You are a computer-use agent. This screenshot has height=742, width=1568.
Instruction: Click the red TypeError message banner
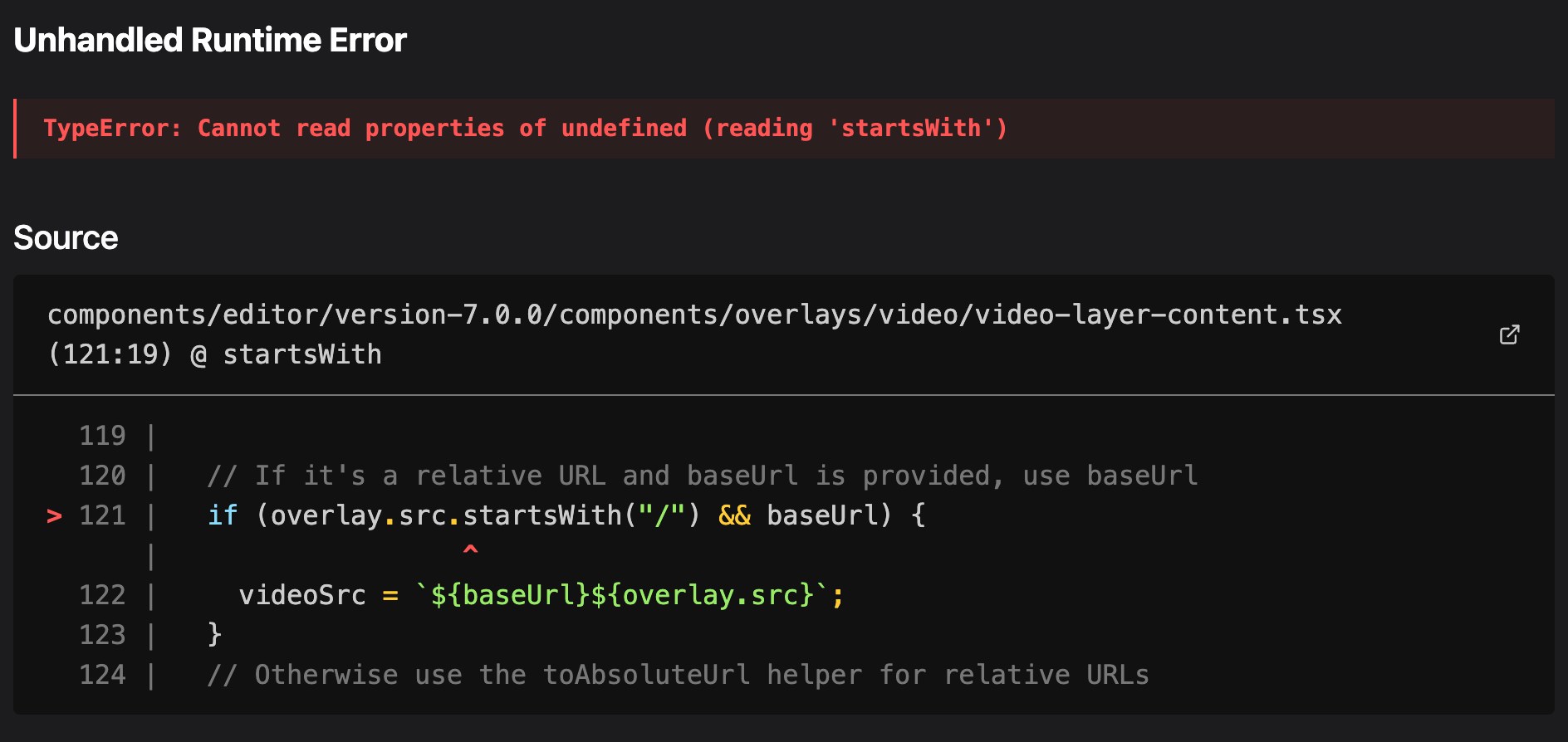784,129
